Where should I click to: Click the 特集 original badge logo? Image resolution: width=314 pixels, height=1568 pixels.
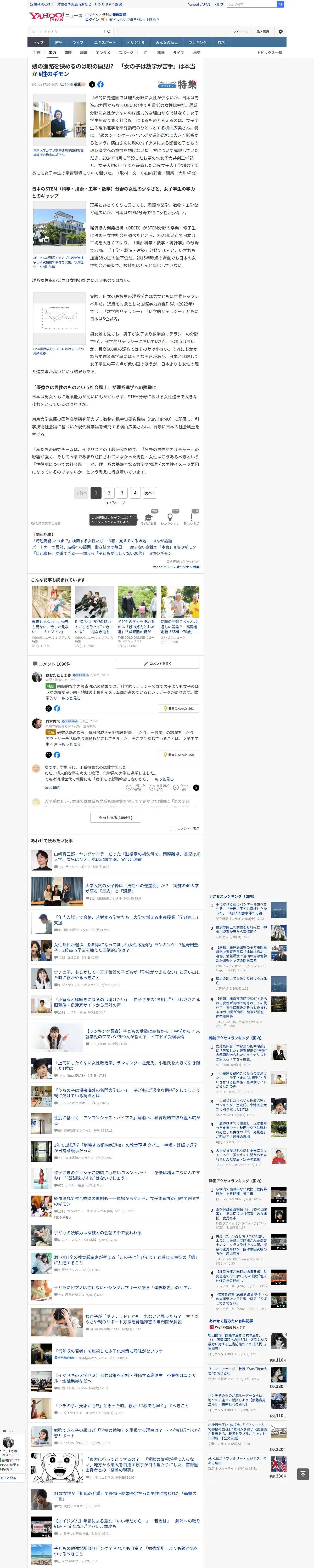pyautogui.click(x=177, y=85)
